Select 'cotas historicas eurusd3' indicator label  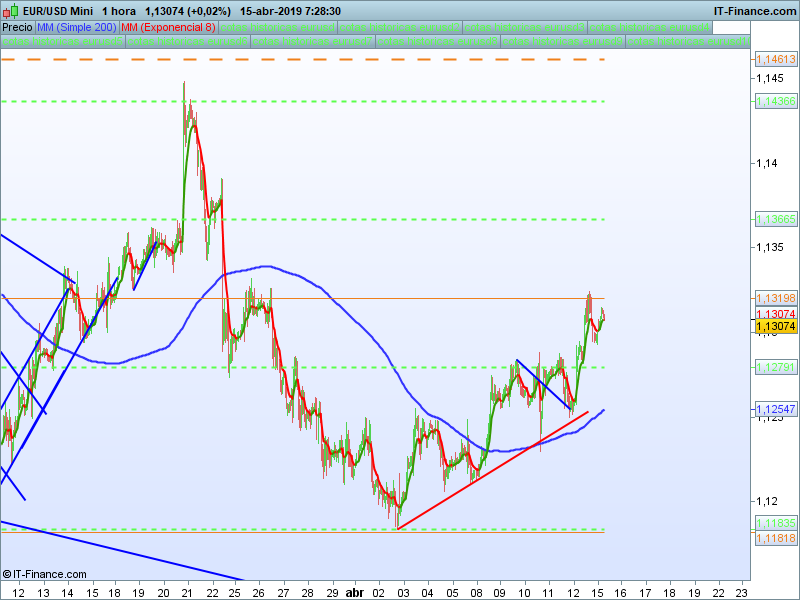pos(525,27)
